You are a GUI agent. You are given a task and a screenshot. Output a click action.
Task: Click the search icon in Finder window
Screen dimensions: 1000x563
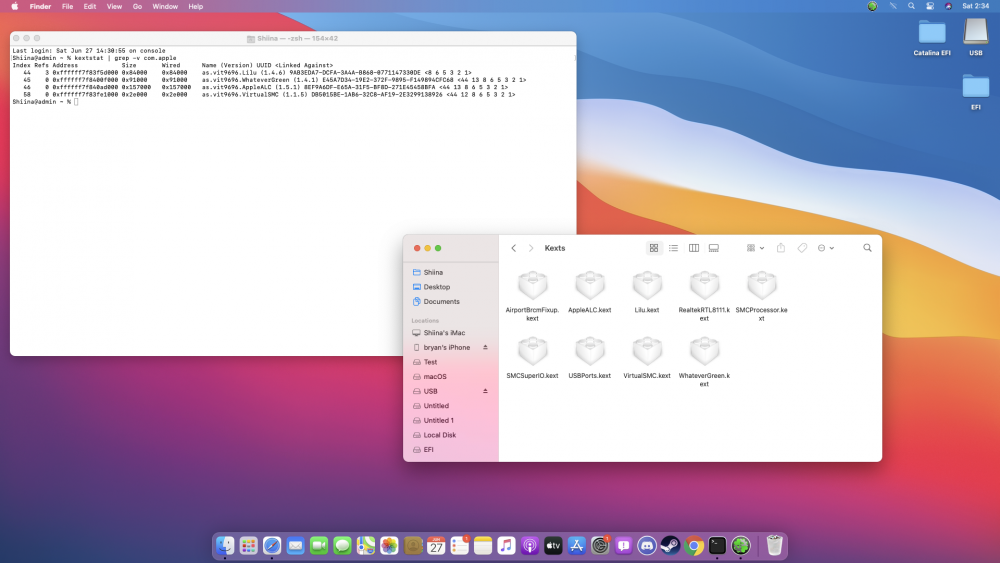(867, 248)
